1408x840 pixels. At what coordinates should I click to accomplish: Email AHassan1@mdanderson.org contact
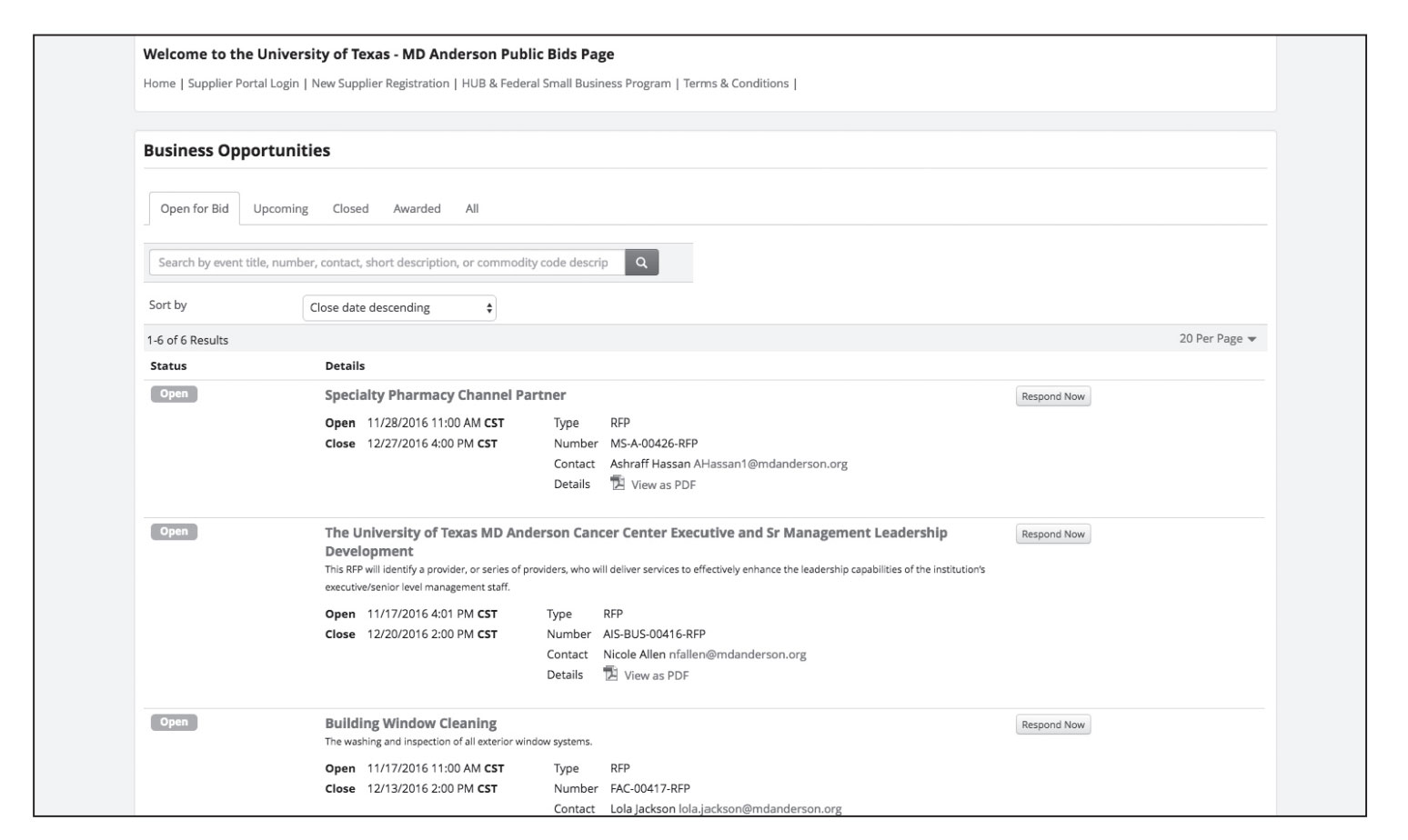(770, 464)
